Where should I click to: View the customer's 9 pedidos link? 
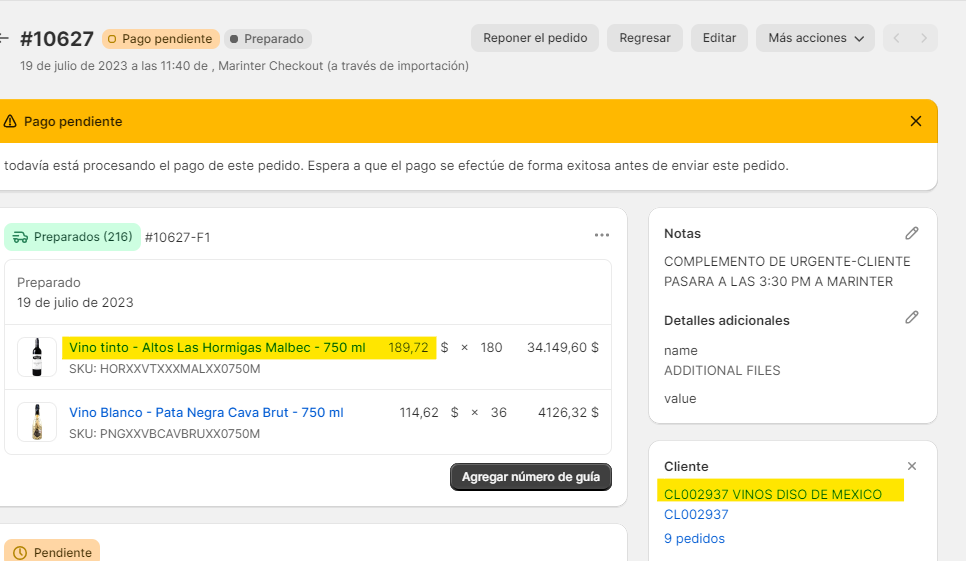pos(694,538)
